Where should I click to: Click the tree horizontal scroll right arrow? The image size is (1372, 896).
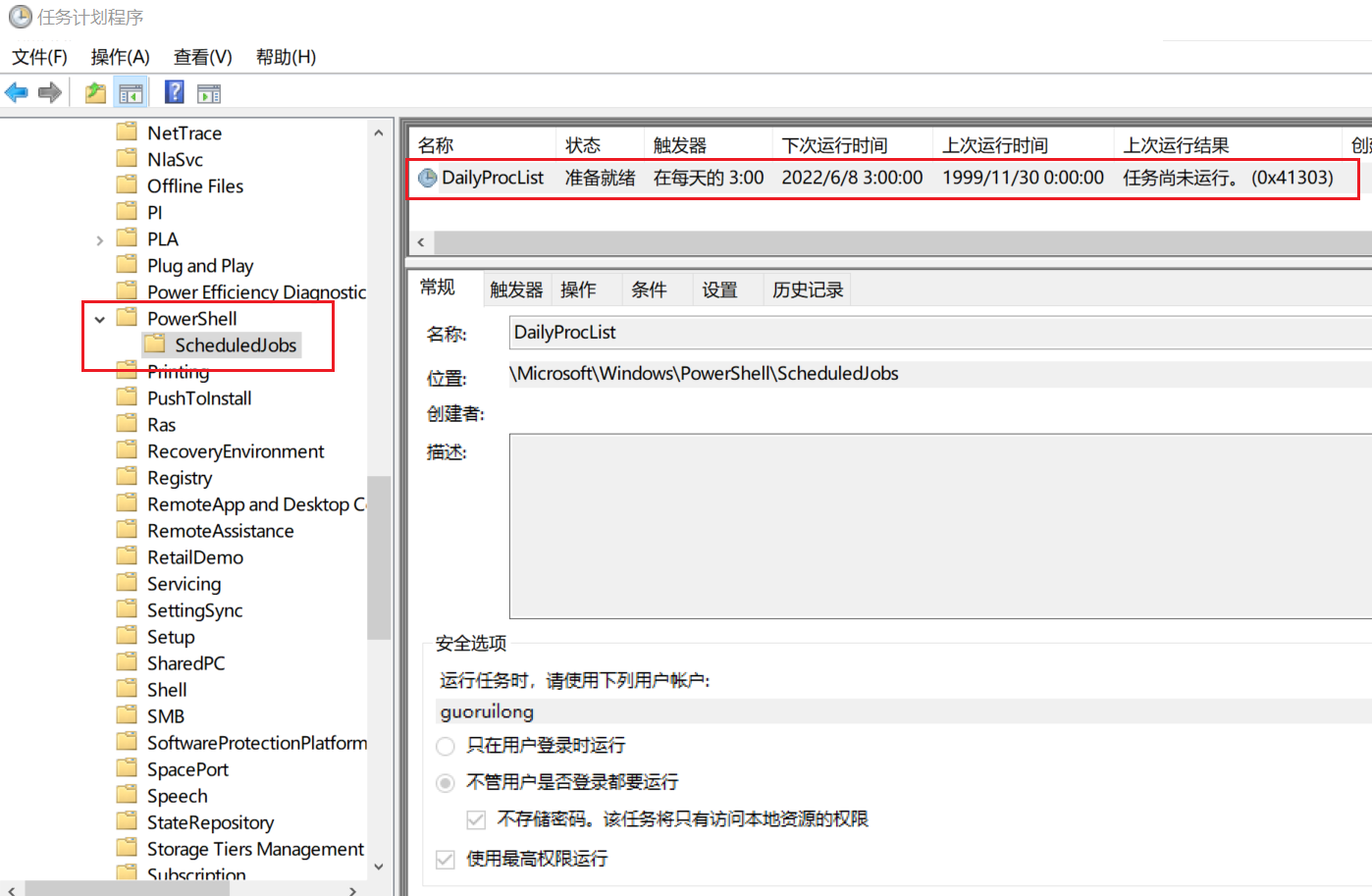353,889
